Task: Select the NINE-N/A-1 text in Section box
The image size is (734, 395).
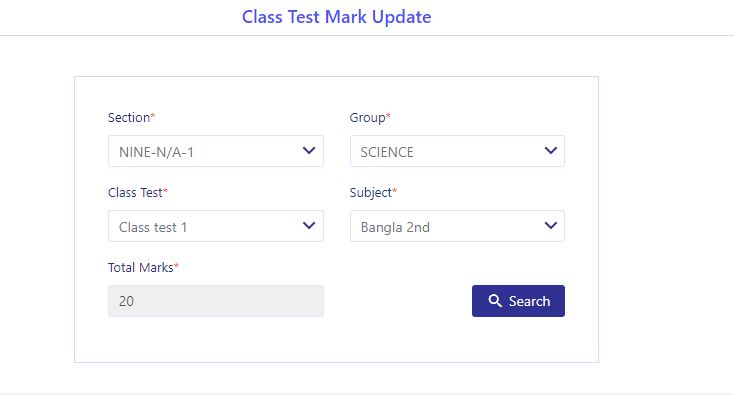Action: [x=156, y=152]
